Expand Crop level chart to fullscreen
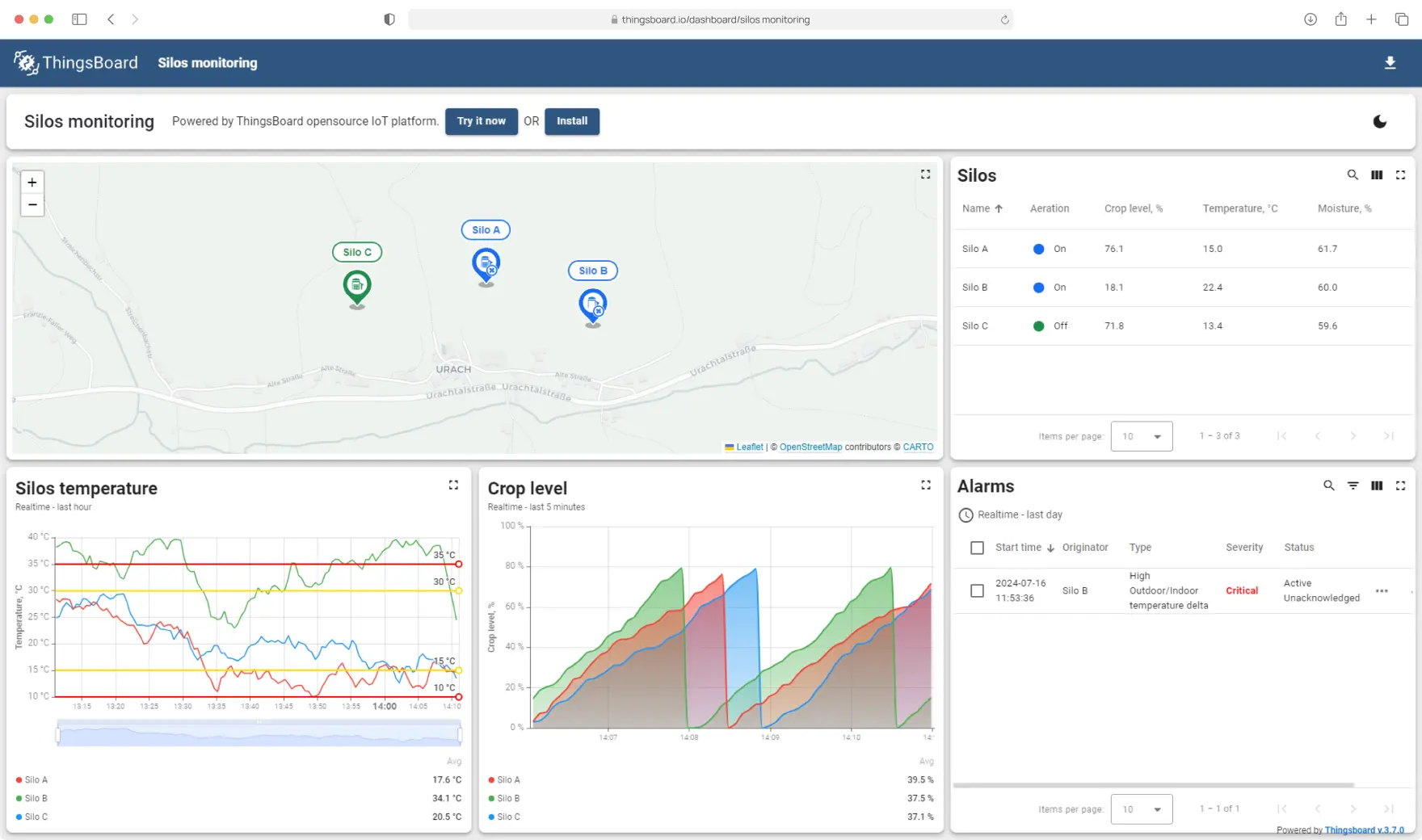Image resolution: width=1422 pixels, height=840 pixels. 925,485
